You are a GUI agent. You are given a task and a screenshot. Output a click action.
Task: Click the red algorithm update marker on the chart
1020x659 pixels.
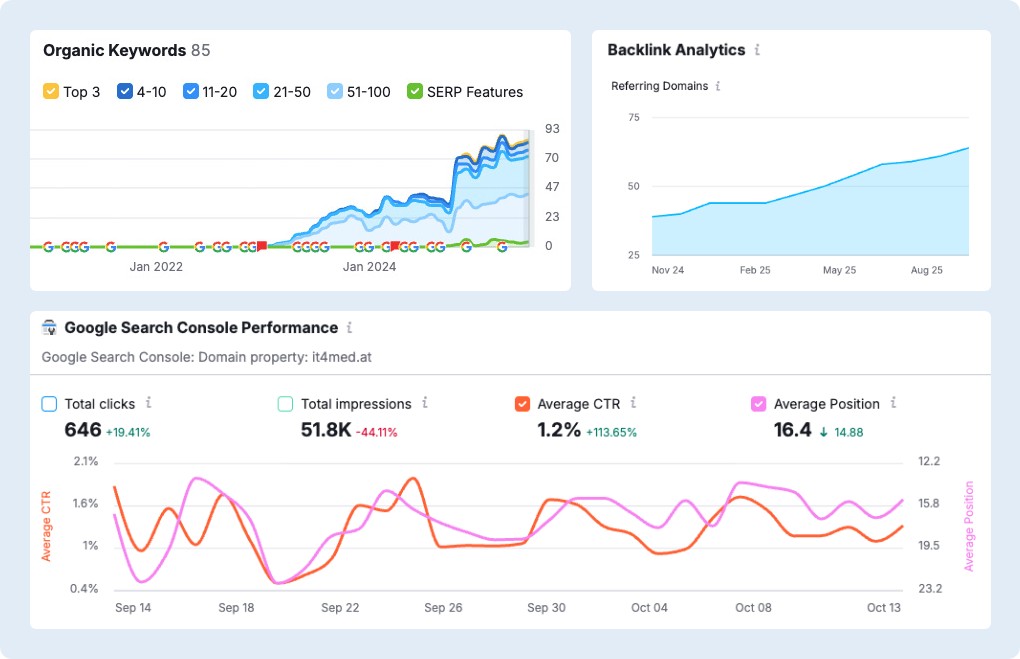(262, 244)
